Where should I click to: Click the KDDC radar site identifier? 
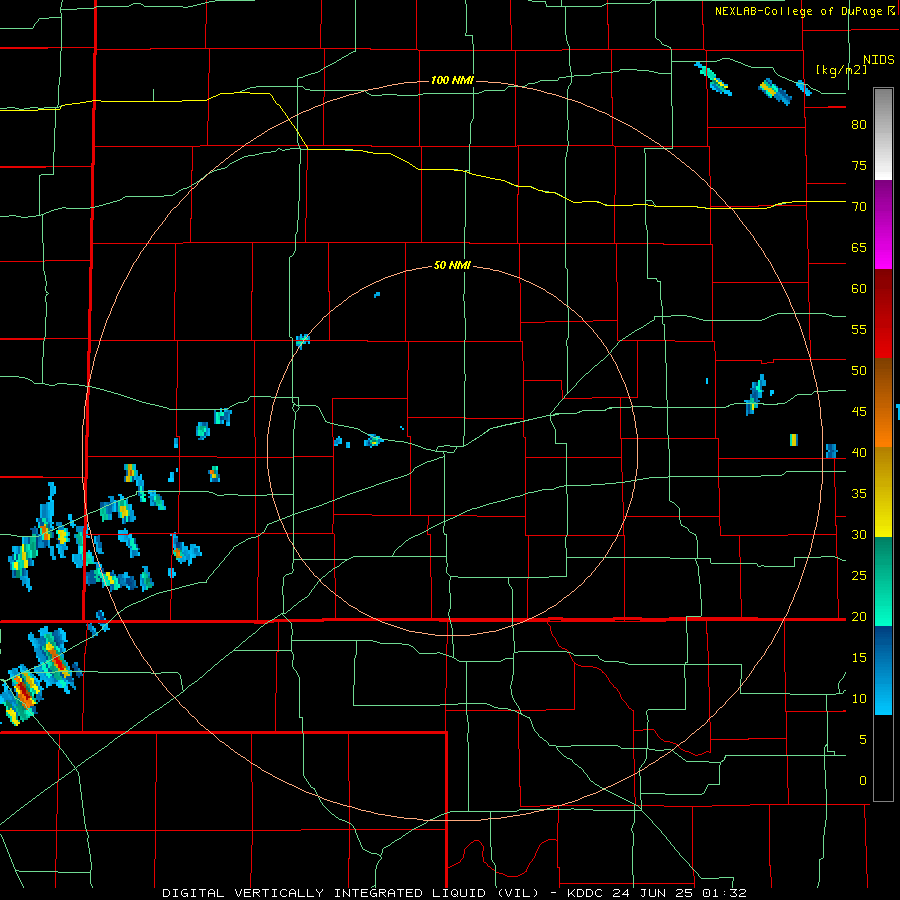click(585, 893)
